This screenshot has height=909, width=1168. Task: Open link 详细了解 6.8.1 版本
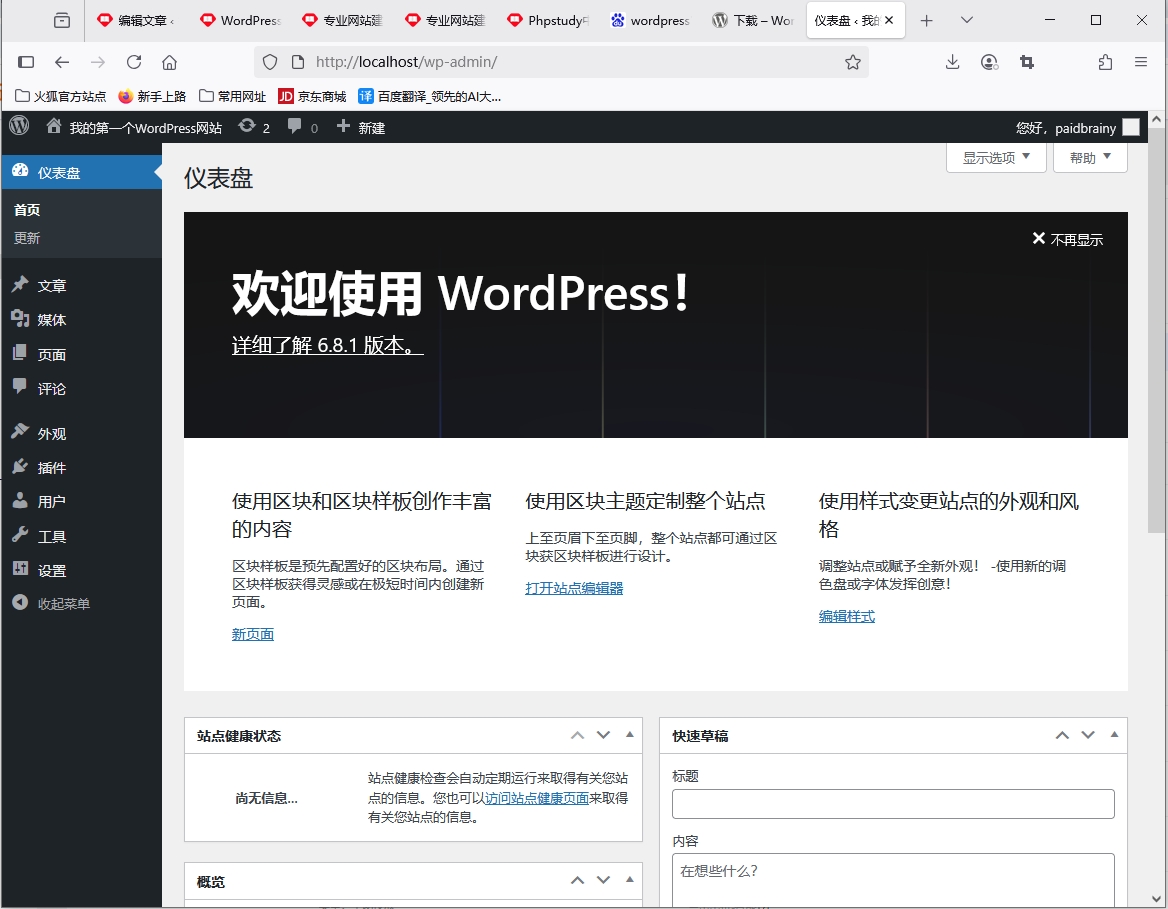(328, 345)
